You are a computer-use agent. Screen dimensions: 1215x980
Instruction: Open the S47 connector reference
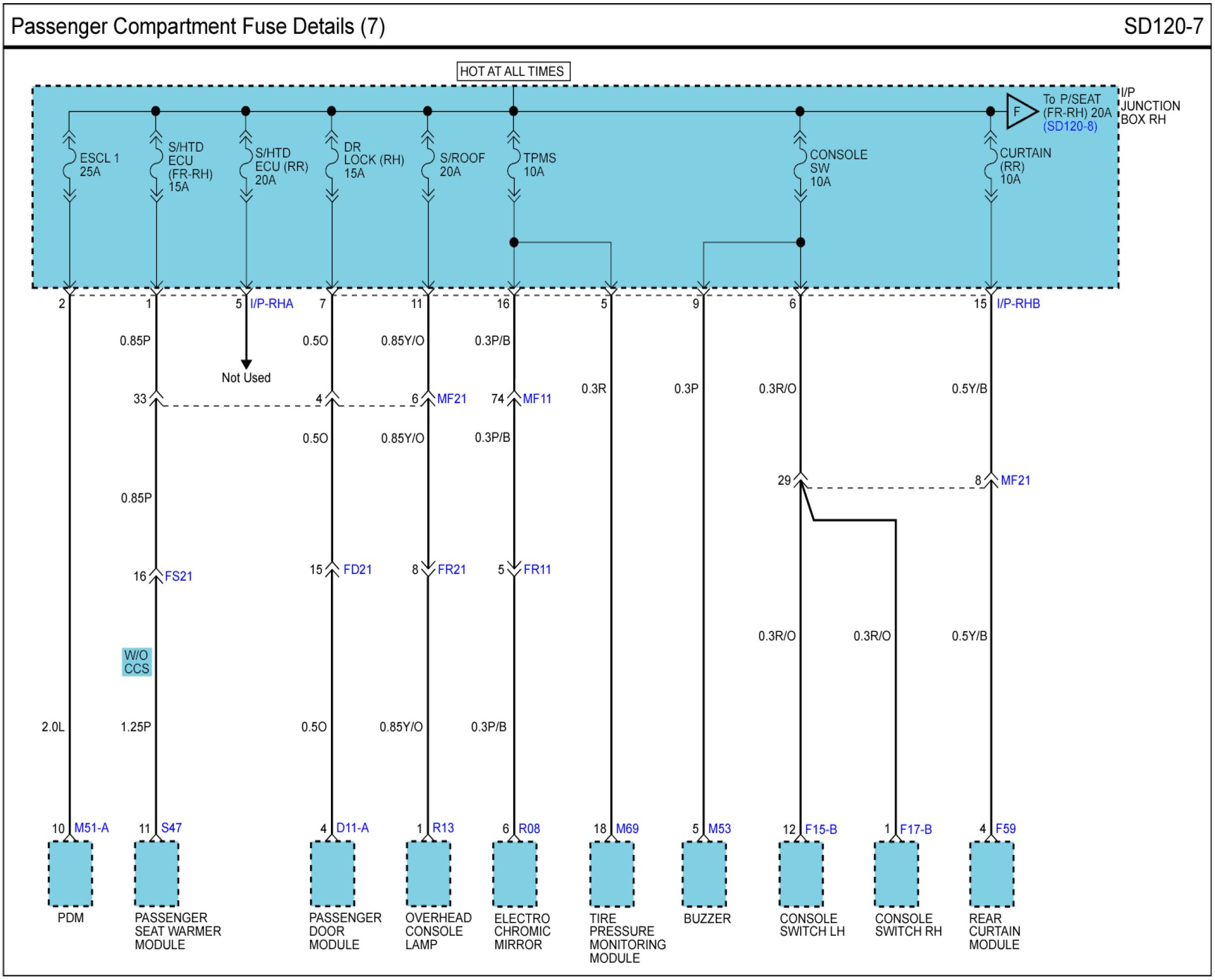pos(171,827)
